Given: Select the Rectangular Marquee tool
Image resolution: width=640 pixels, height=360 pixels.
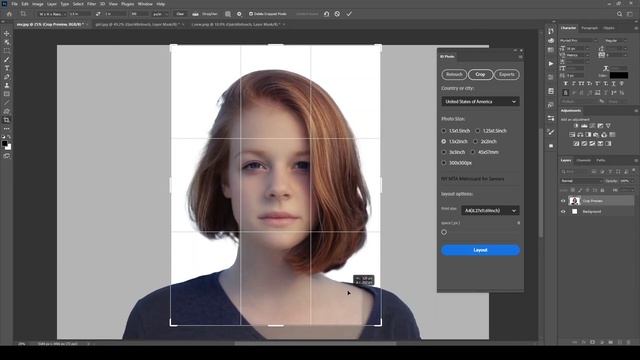Looking at the screenshot, I should (x=7, y=51).
